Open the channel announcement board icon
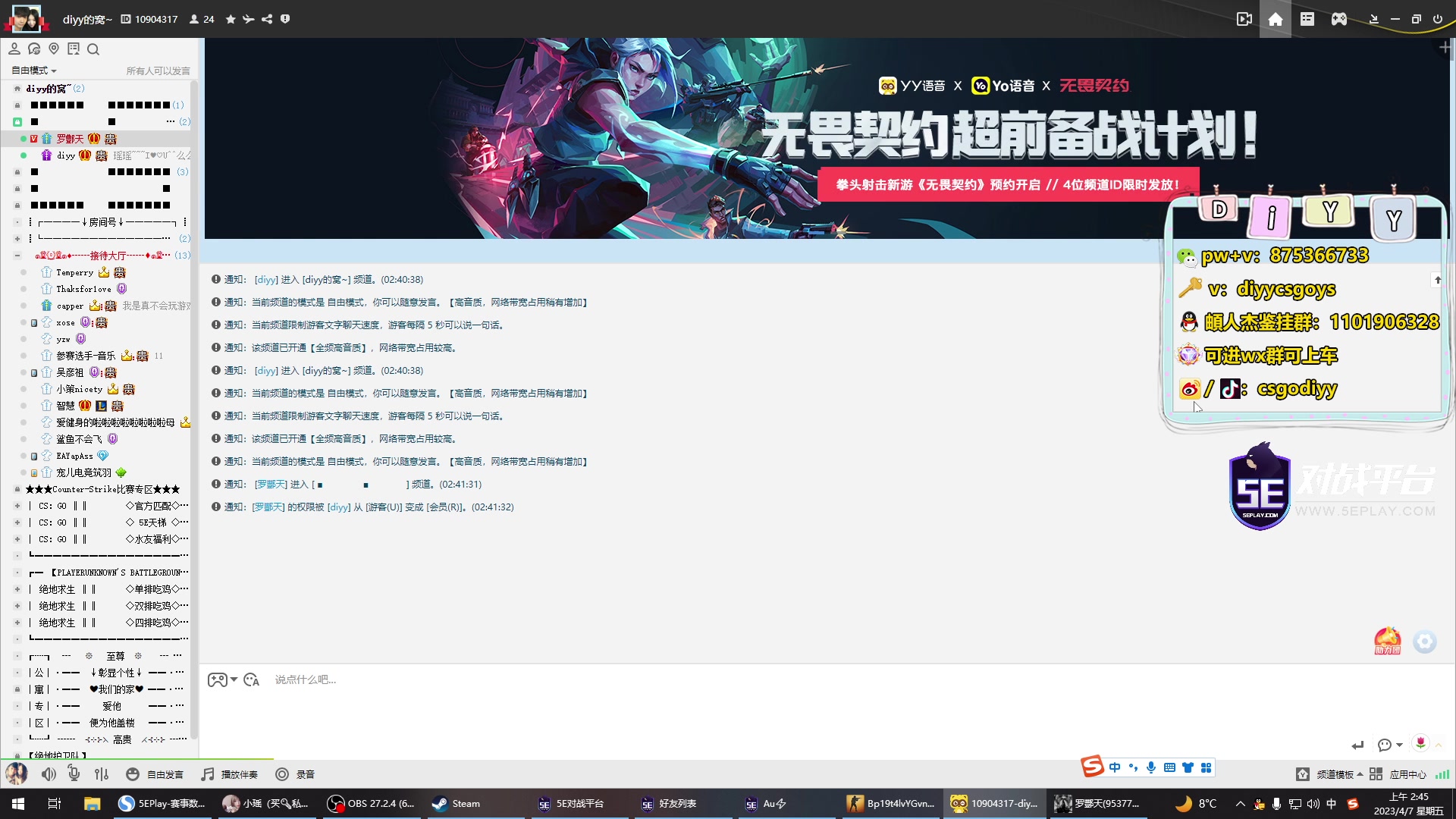1456x819 pixels. [x=74, y=49]
